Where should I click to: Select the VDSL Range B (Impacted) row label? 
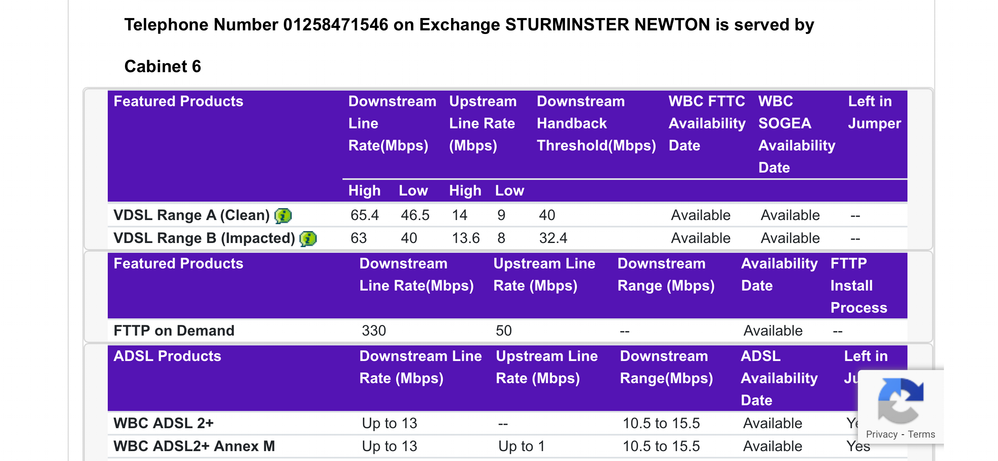204,238
